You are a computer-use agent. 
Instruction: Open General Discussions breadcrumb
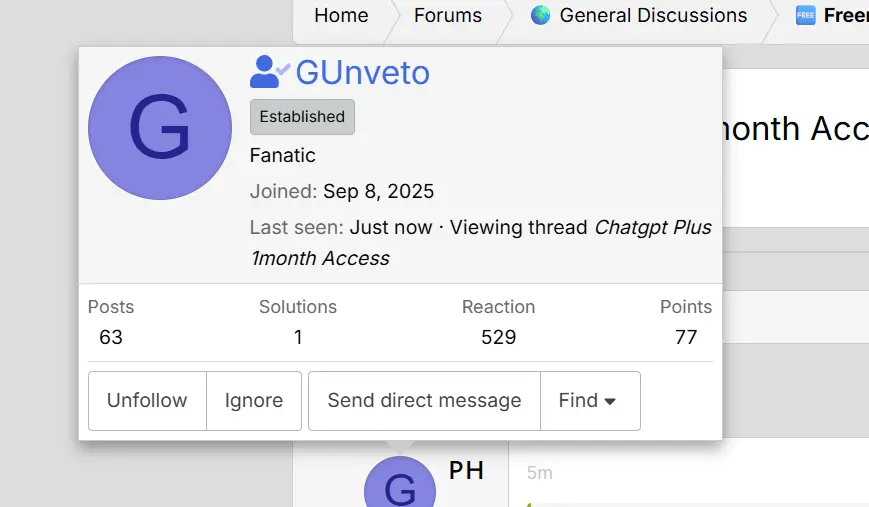(653, 16)
